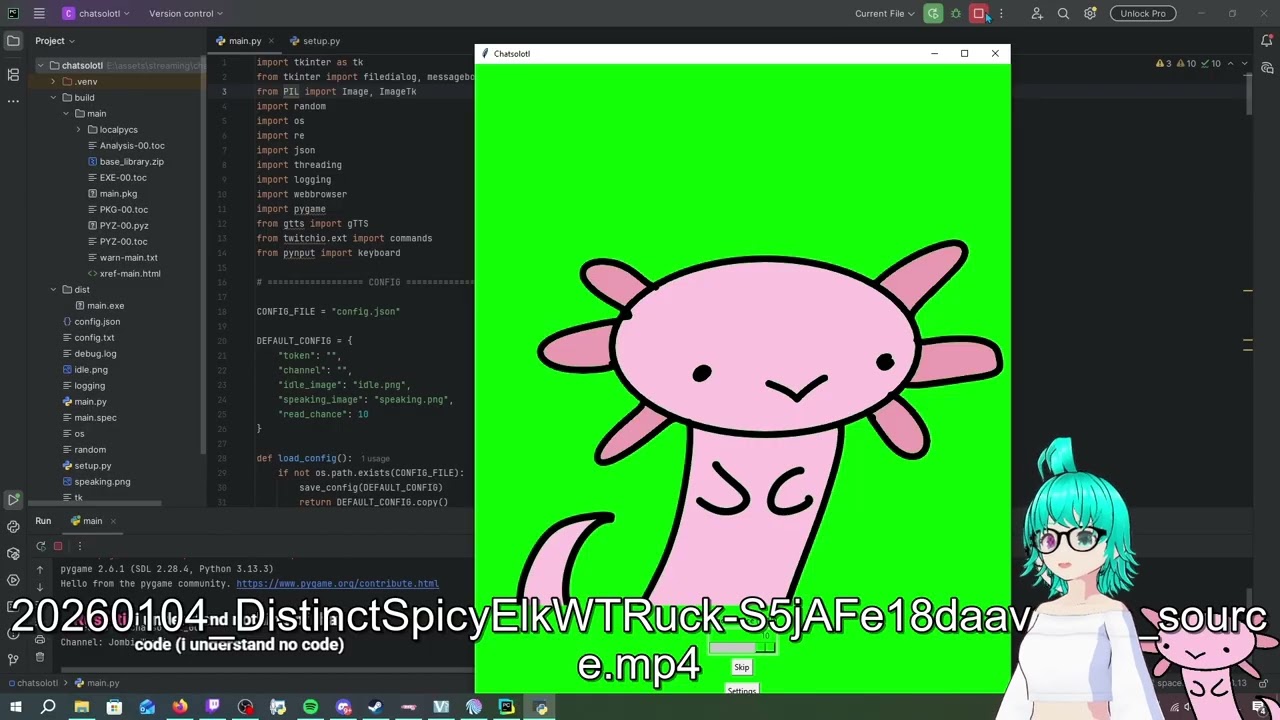Image resolution: width=1280 pixels, height=720 pixels.
Task: Click the Debug bug icon
Action: coord(956,13)
